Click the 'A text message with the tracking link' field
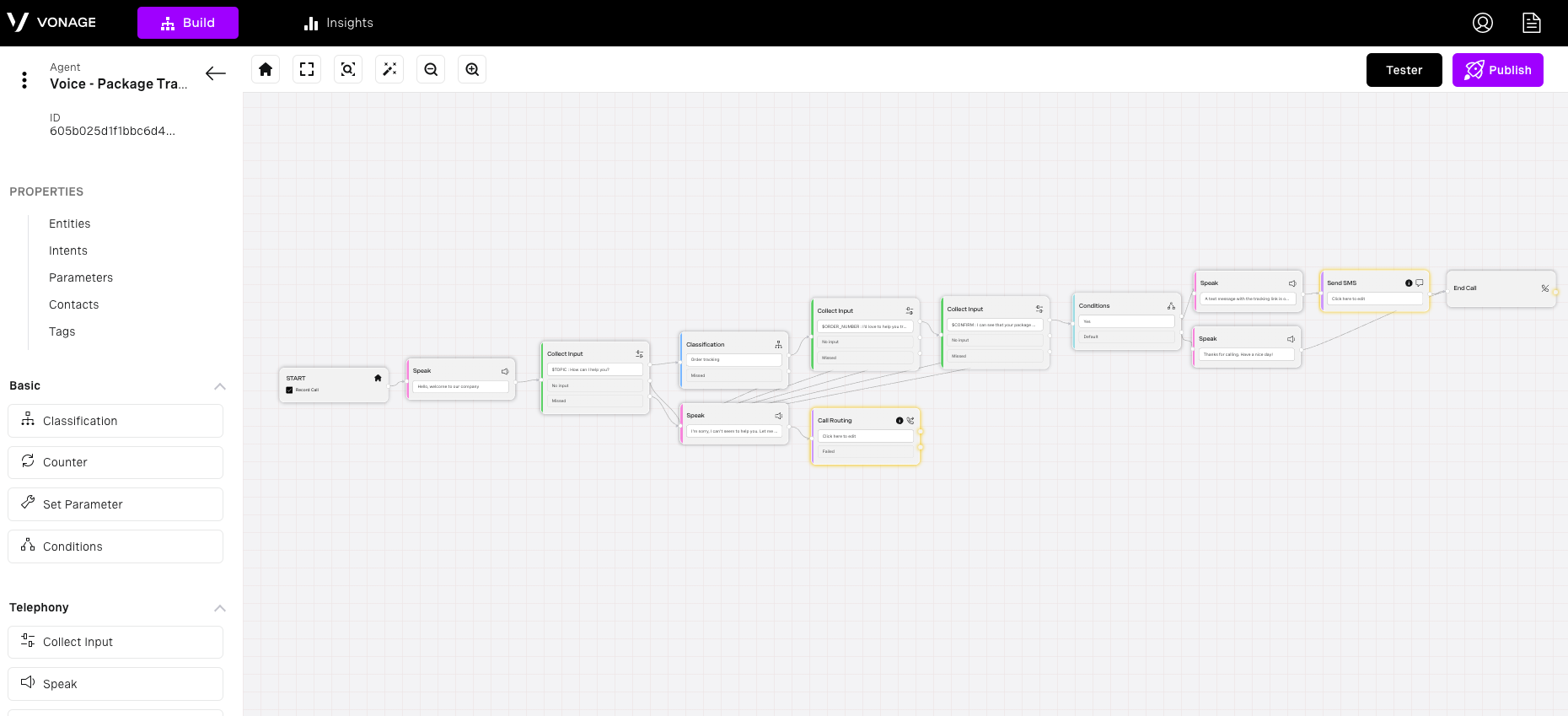The height and width of the screenshot is (716, 1568). tap(1247, 299)
